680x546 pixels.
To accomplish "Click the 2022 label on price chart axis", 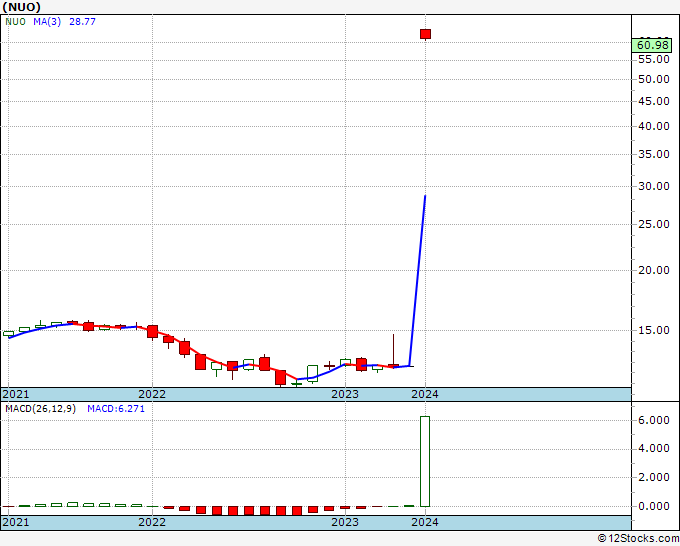I will click(152, 394).
